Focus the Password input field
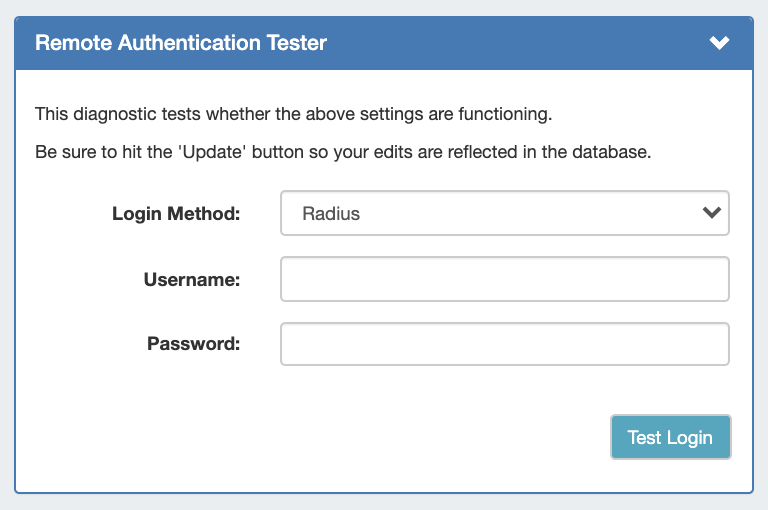This screenshot has width=768, height=510. point(504,344)
